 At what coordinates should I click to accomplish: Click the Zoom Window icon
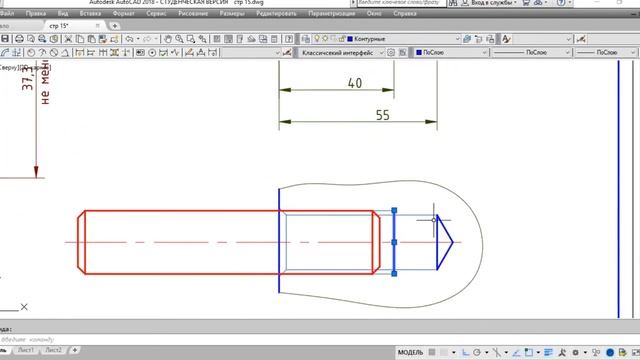tap(191, 39)
